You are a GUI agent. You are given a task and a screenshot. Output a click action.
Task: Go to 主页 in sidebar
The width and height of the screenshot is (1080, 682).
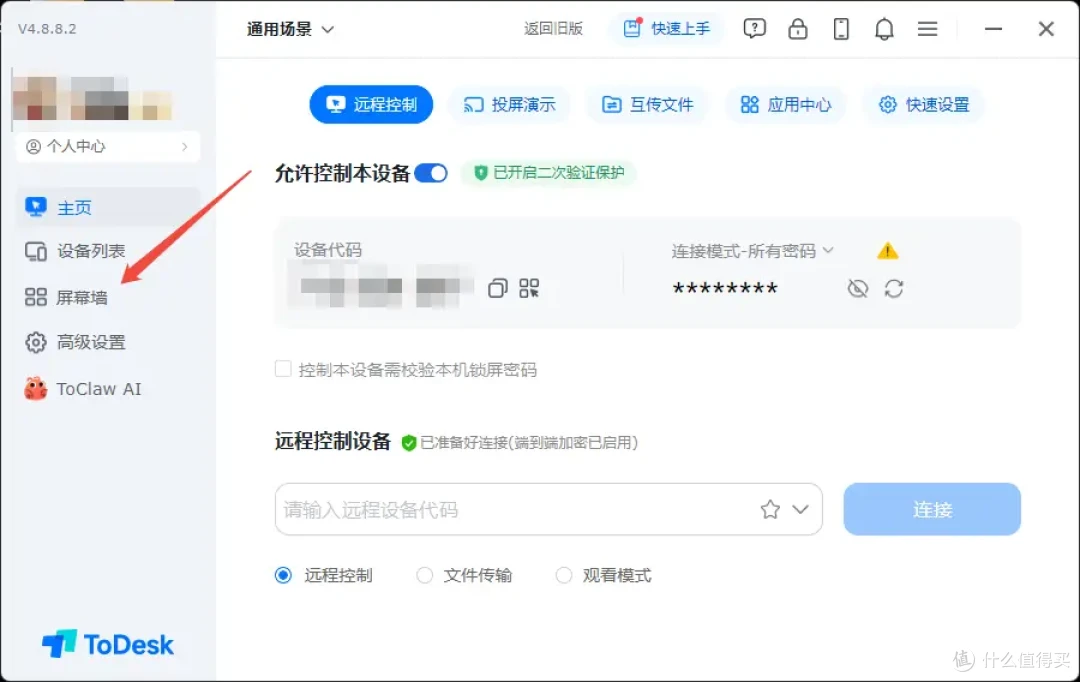(108, 207)
